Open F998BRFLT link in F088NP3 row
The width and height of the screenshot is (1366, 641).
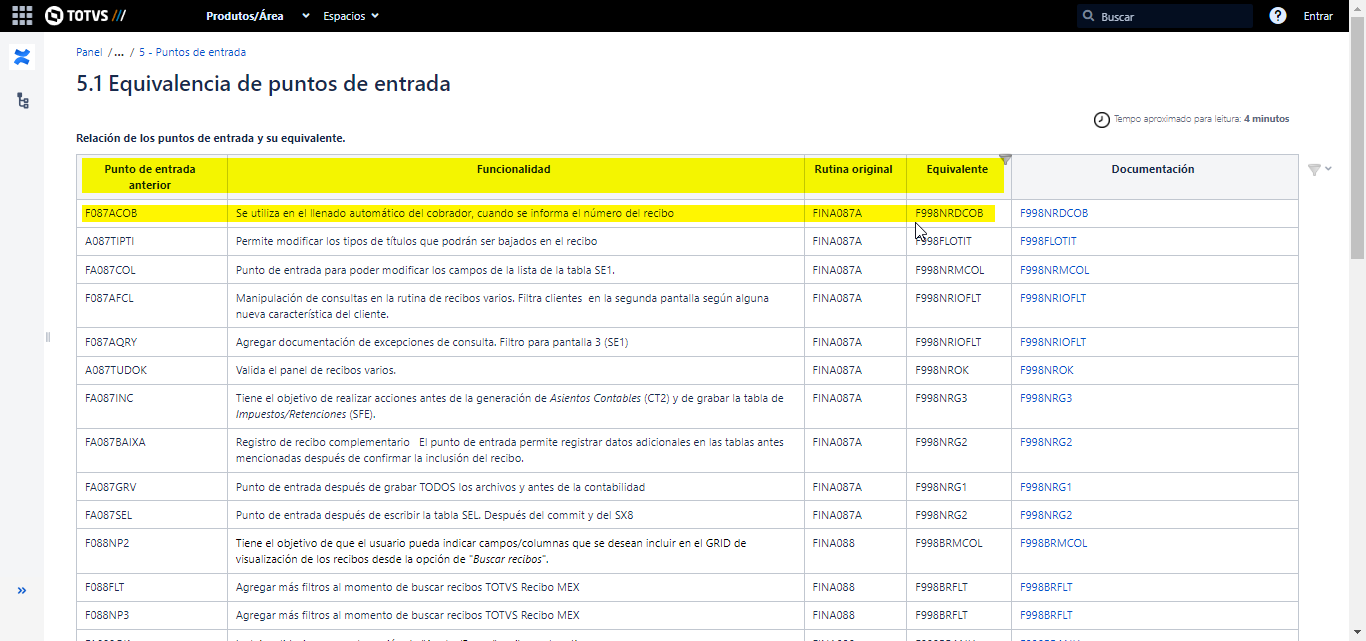pos(1046,615)
